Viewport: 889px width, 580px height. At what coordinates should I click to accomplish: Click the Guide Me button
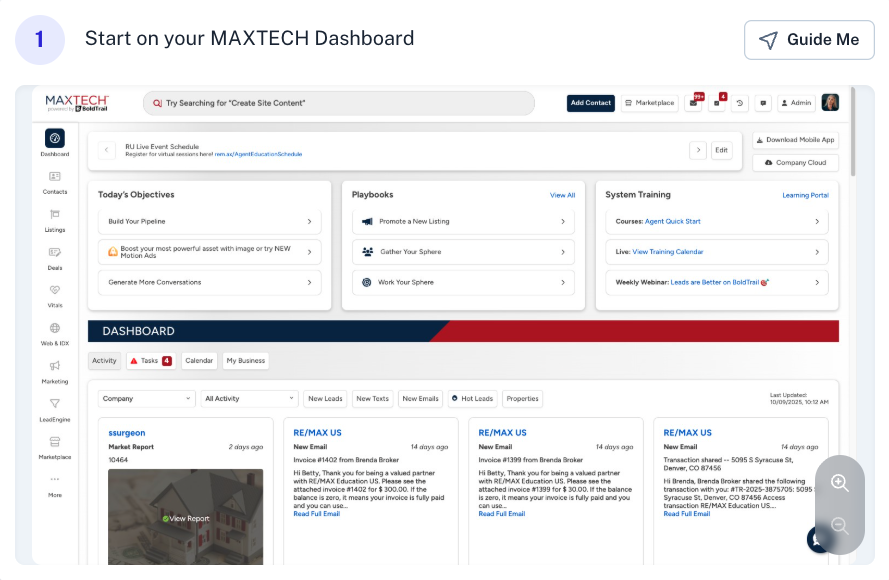(809, 40)
